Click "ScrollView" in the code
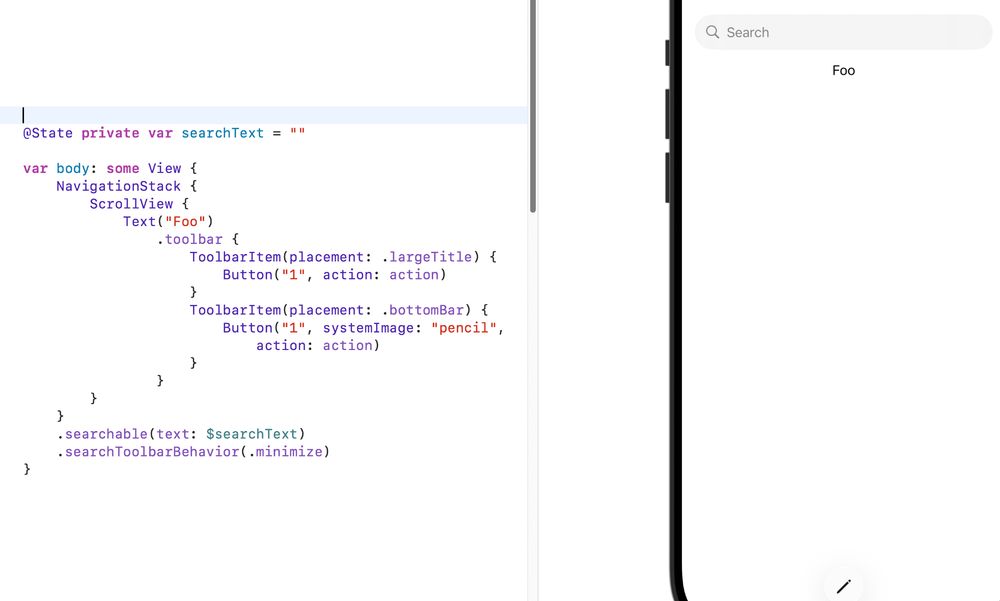 click(131, 204)
